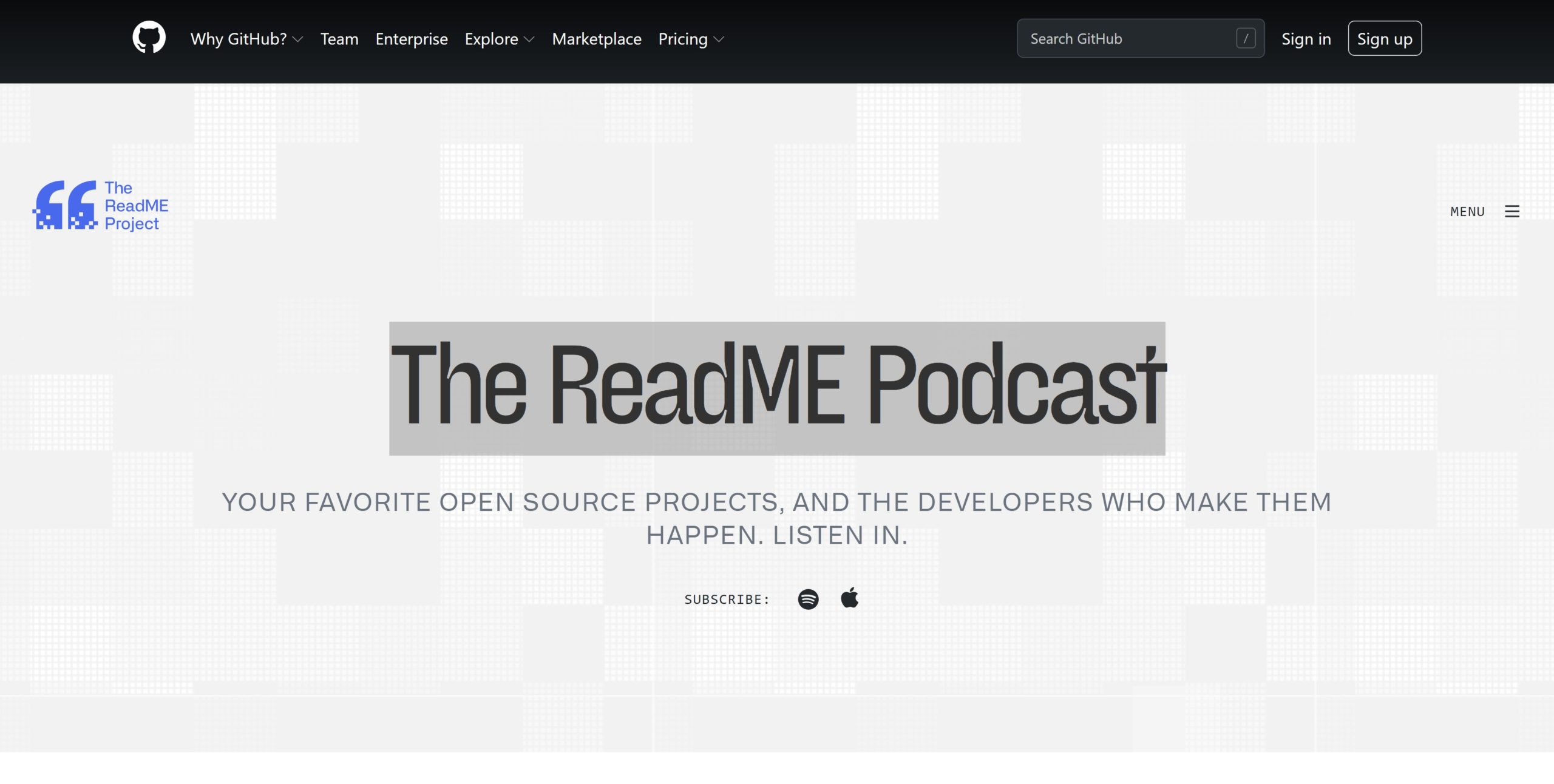This screenshot has width=1554, height=784.
Task: Click the MENU label
Action: coord(1467,212)
